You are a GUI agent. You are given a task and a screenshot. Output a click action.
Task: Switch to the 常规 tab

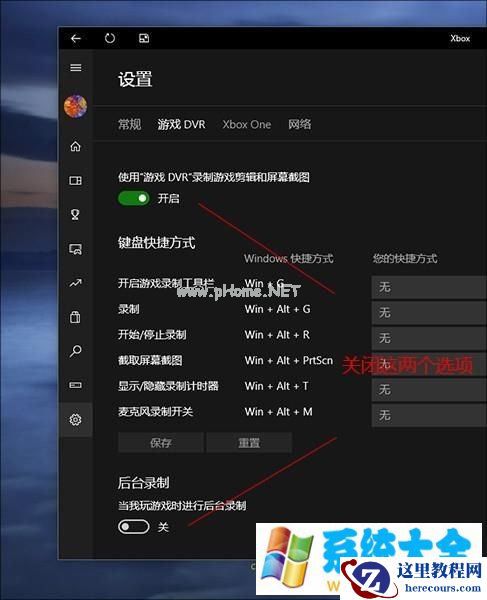[x=129, y=124]
